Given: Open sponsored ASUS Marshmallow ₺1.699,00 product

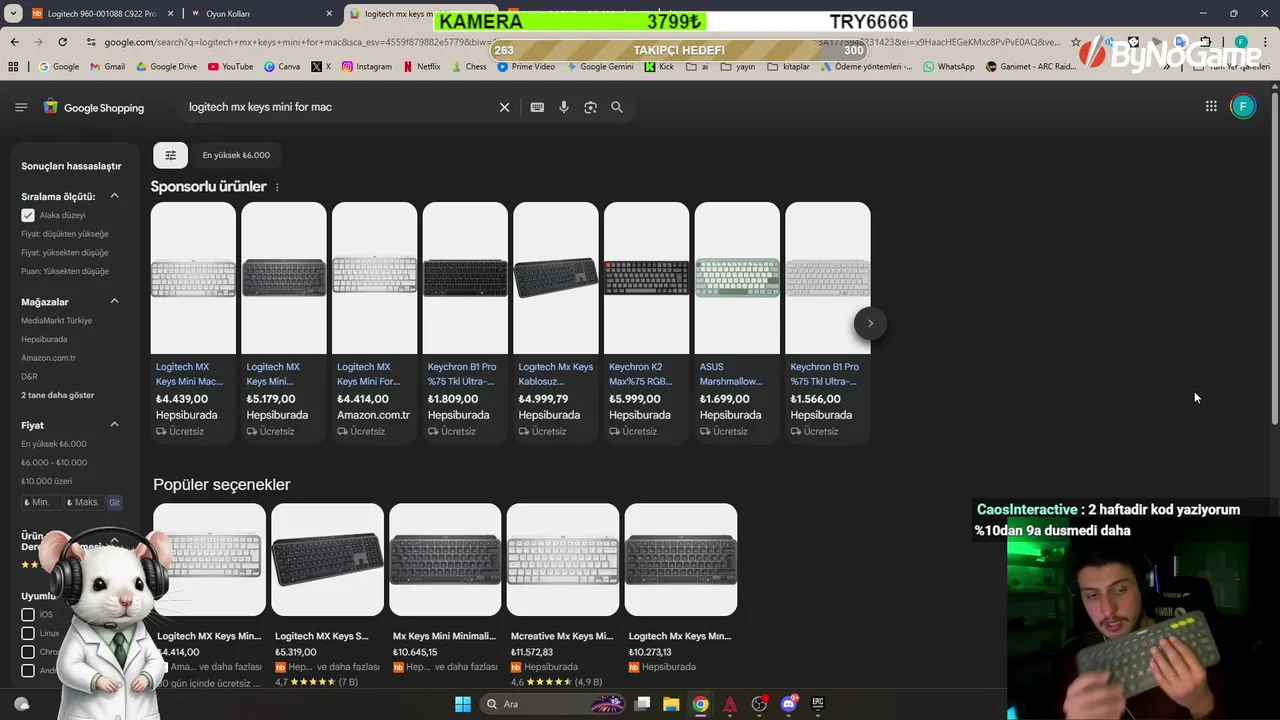Looking at the screenshot, I should coord(737,322).
